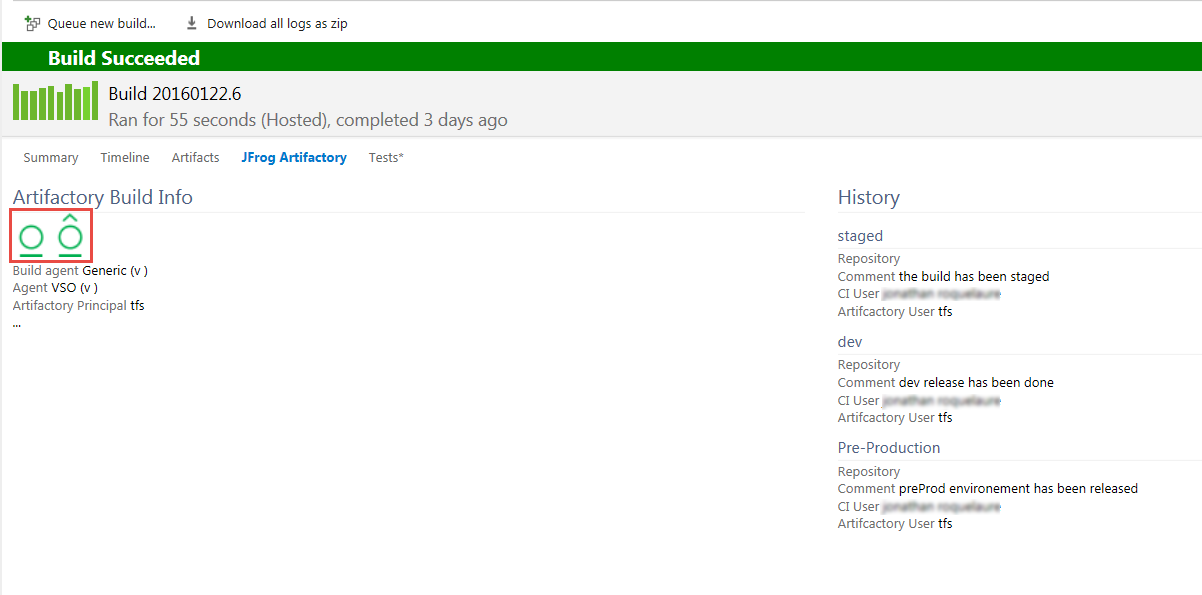
Task: Click the green build history bar chart
Action: 55,101
